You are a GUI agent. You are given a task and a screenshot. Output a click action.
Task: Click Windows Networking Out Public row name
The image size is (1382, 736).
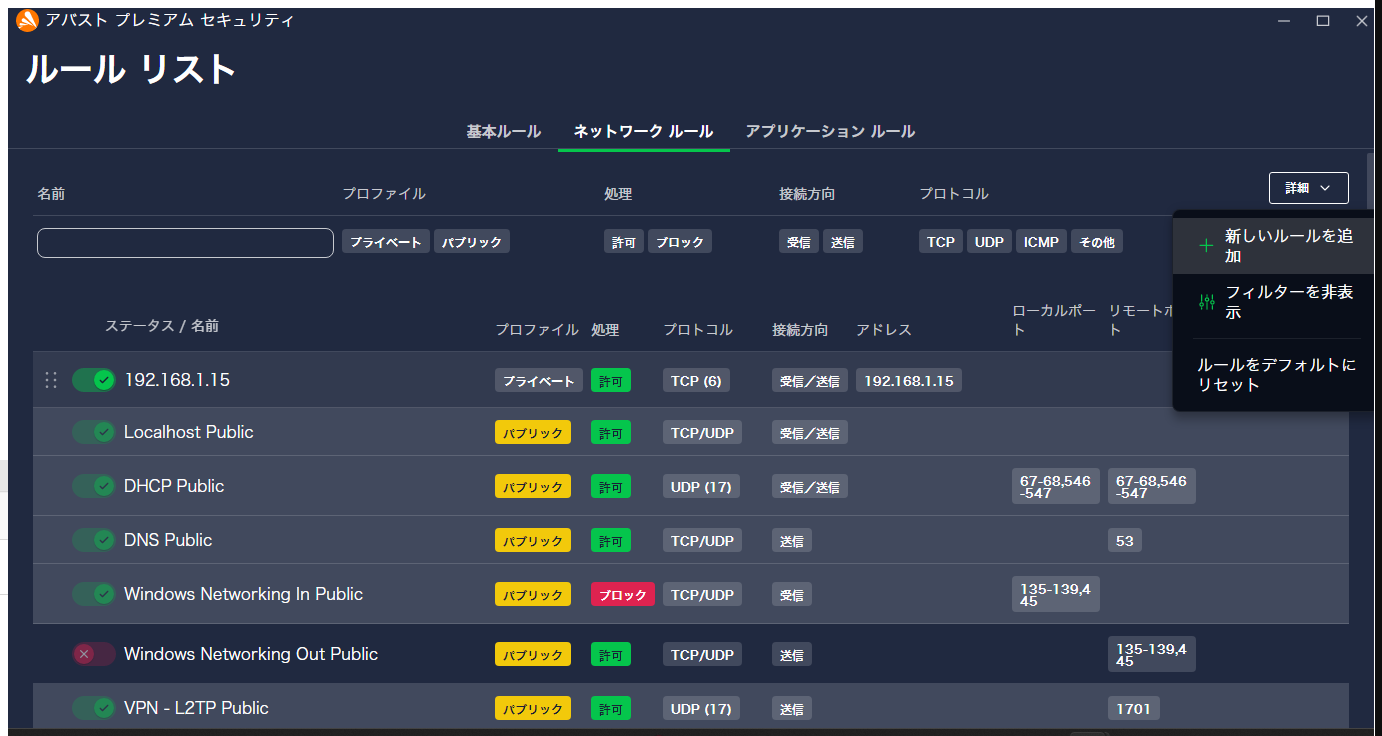coord(251,654)
